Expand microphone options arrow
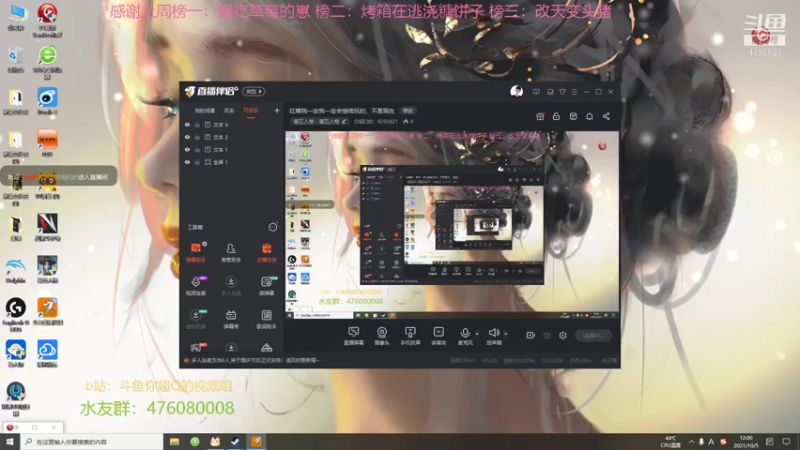Image resolution: width=800 pixels, height=450 pixels. [x=477, y=334]
